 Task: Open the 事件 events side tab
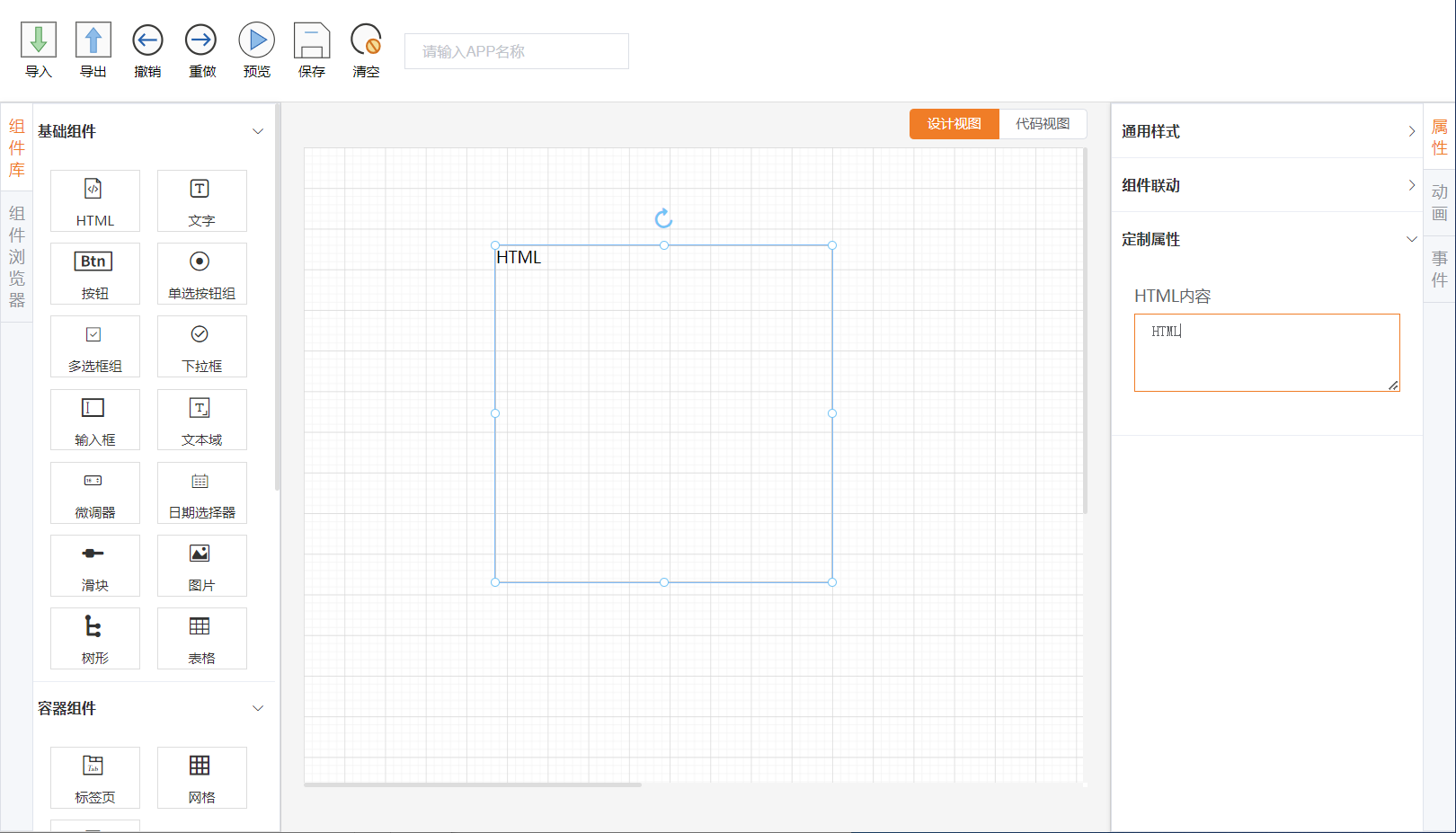point(1440,269)
